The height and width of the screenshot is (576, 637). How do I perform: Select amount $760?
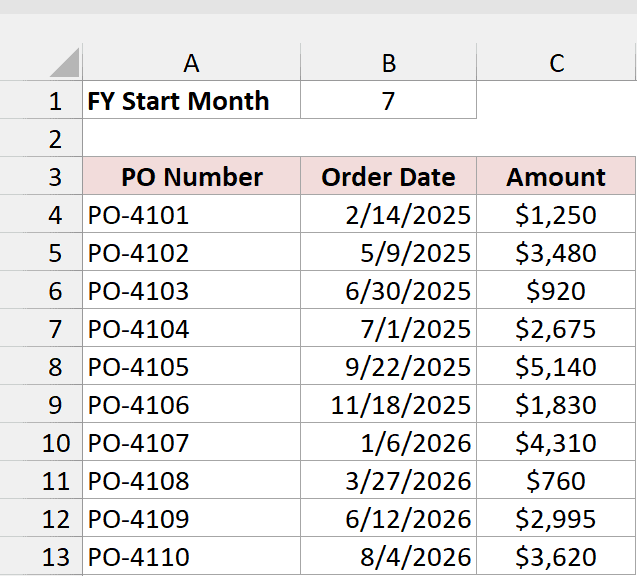pyautogui.click(x=556, y=480)
